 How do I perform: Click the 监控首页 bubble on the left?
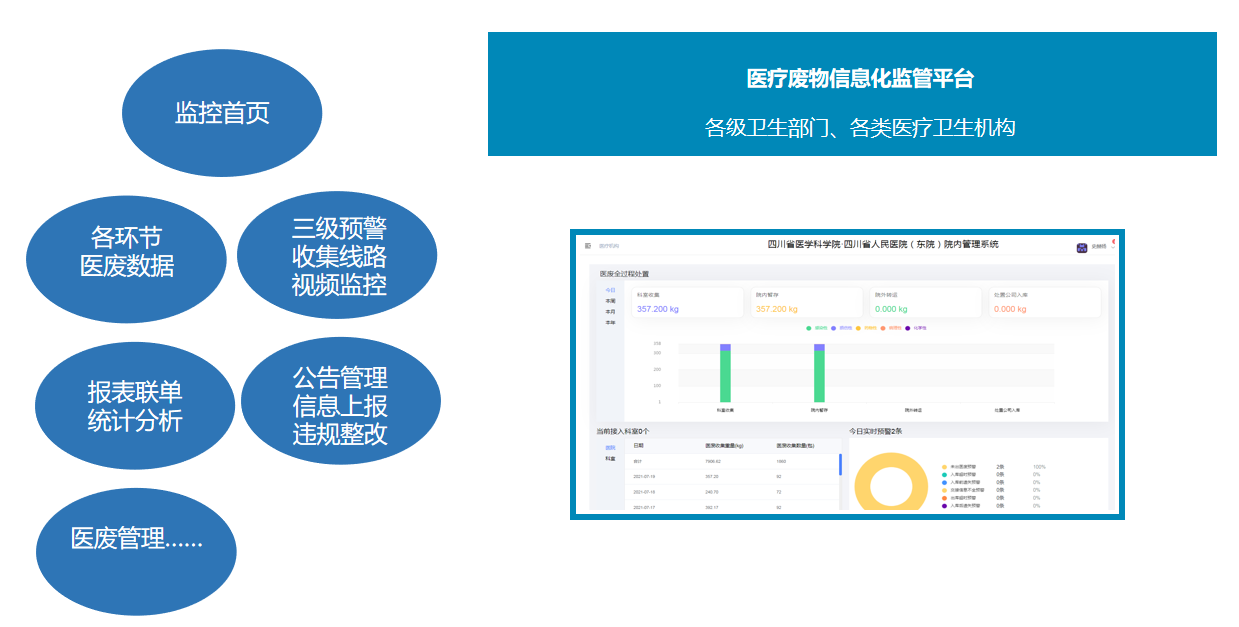(x=221, y=110)
